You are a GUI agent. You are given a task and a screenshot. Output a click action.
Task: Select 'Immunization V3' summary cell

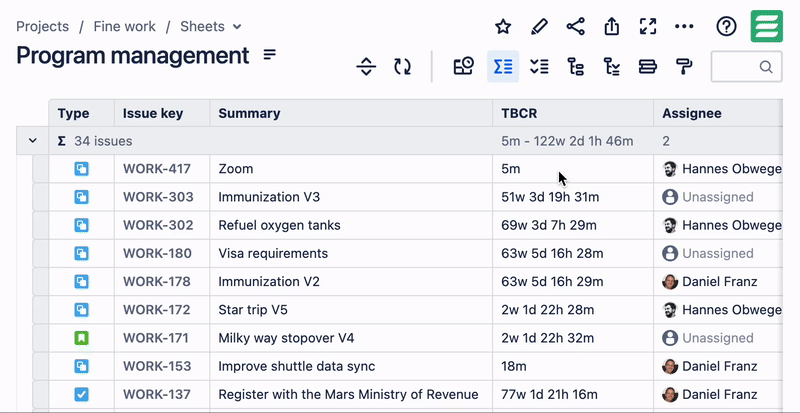point(351,197)
